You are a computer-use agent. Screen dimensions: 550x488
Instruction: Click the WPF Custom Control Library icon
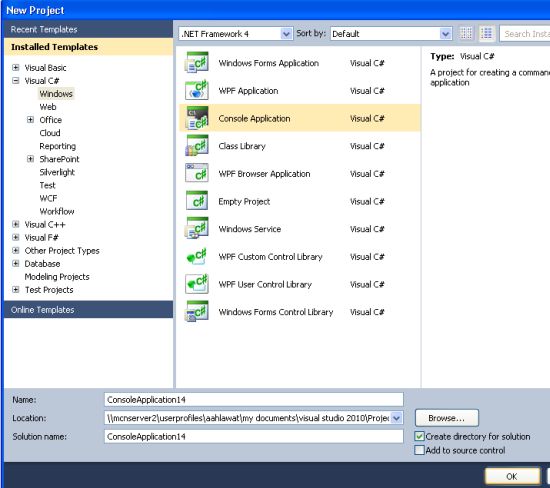click(x=196, y=256)
